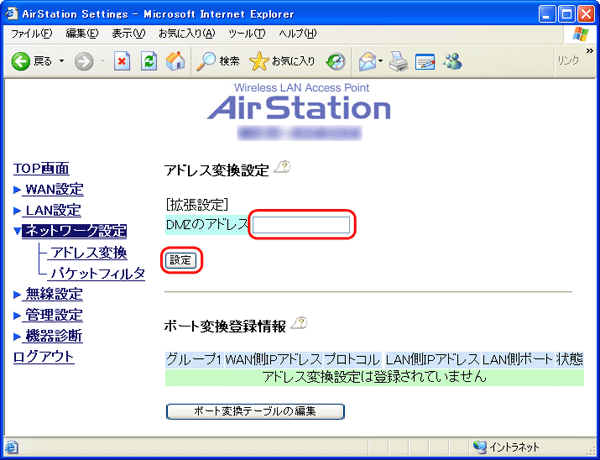The width and height of the screenshot is (600, 460).
Task: Click help icon beside アドレス変換設定
Action: tap(281, 170)
